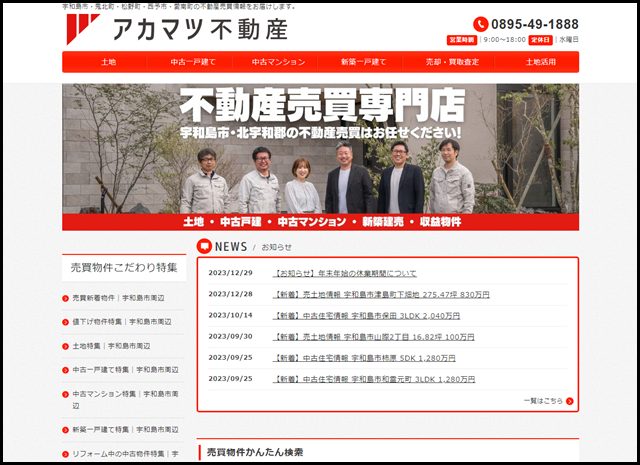Click the 一覧はこちら link
The height and width of the screenshot is (465, 640).
(x=543, y=401)
